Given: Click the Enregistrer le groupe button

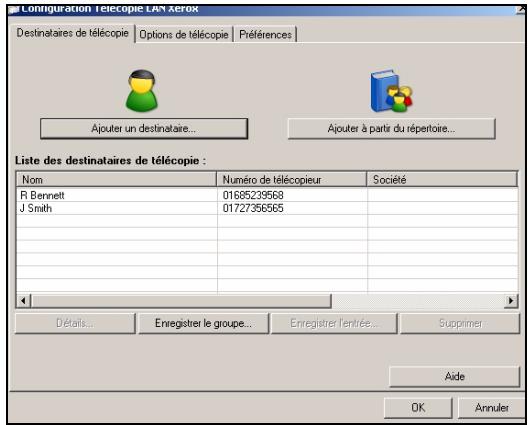Looking at the screenshot, I should point(203,323).
